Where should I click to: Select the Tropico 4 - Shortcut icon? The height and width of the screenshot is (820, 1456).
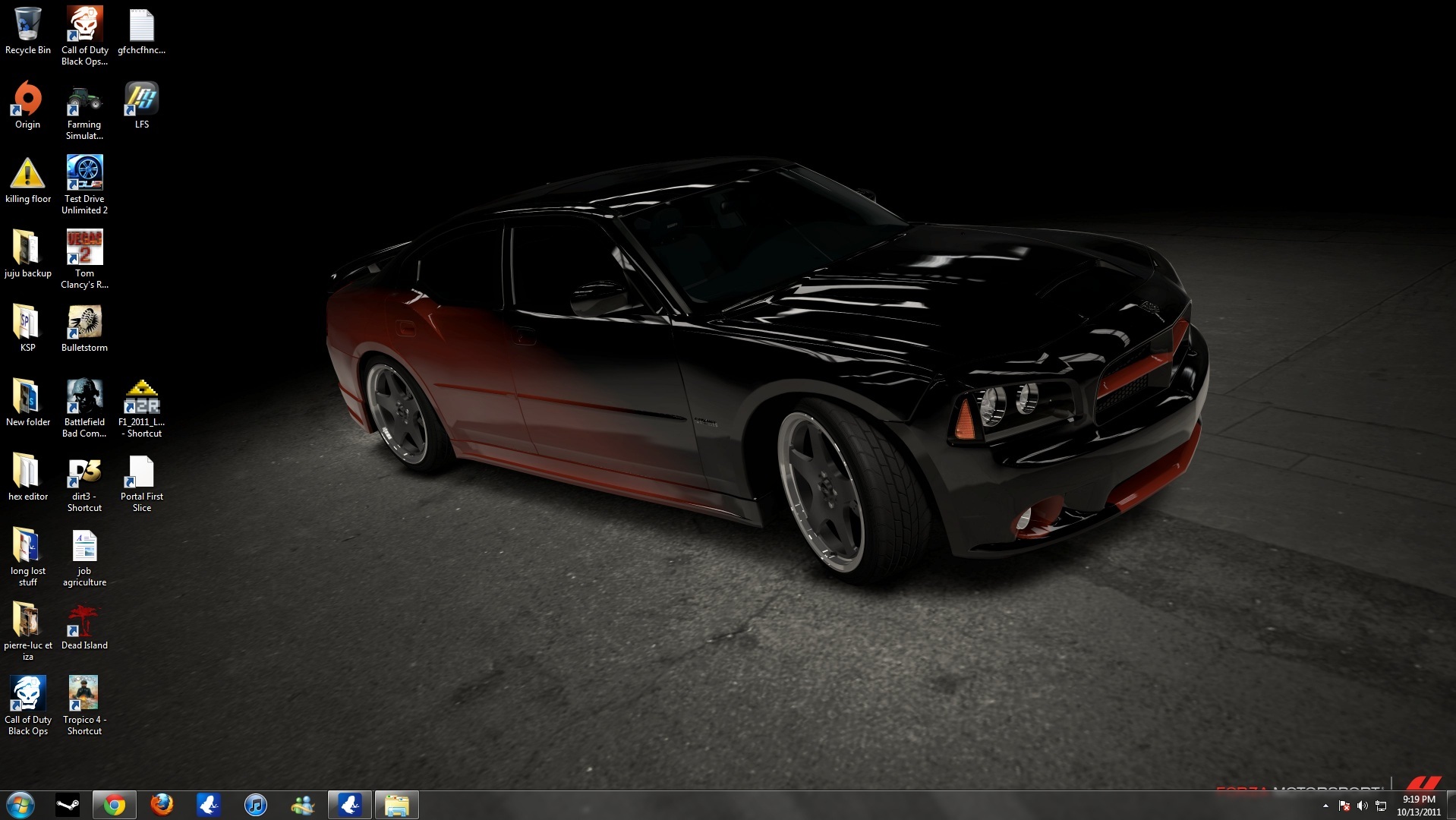pos(84,706)
